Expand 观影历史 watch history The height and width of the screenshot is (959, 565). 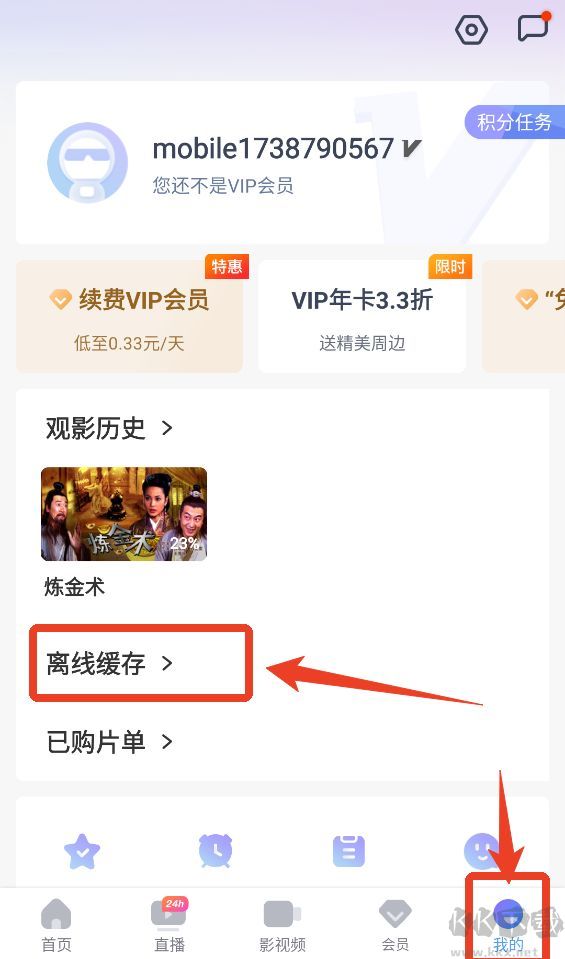coord(109,428)
